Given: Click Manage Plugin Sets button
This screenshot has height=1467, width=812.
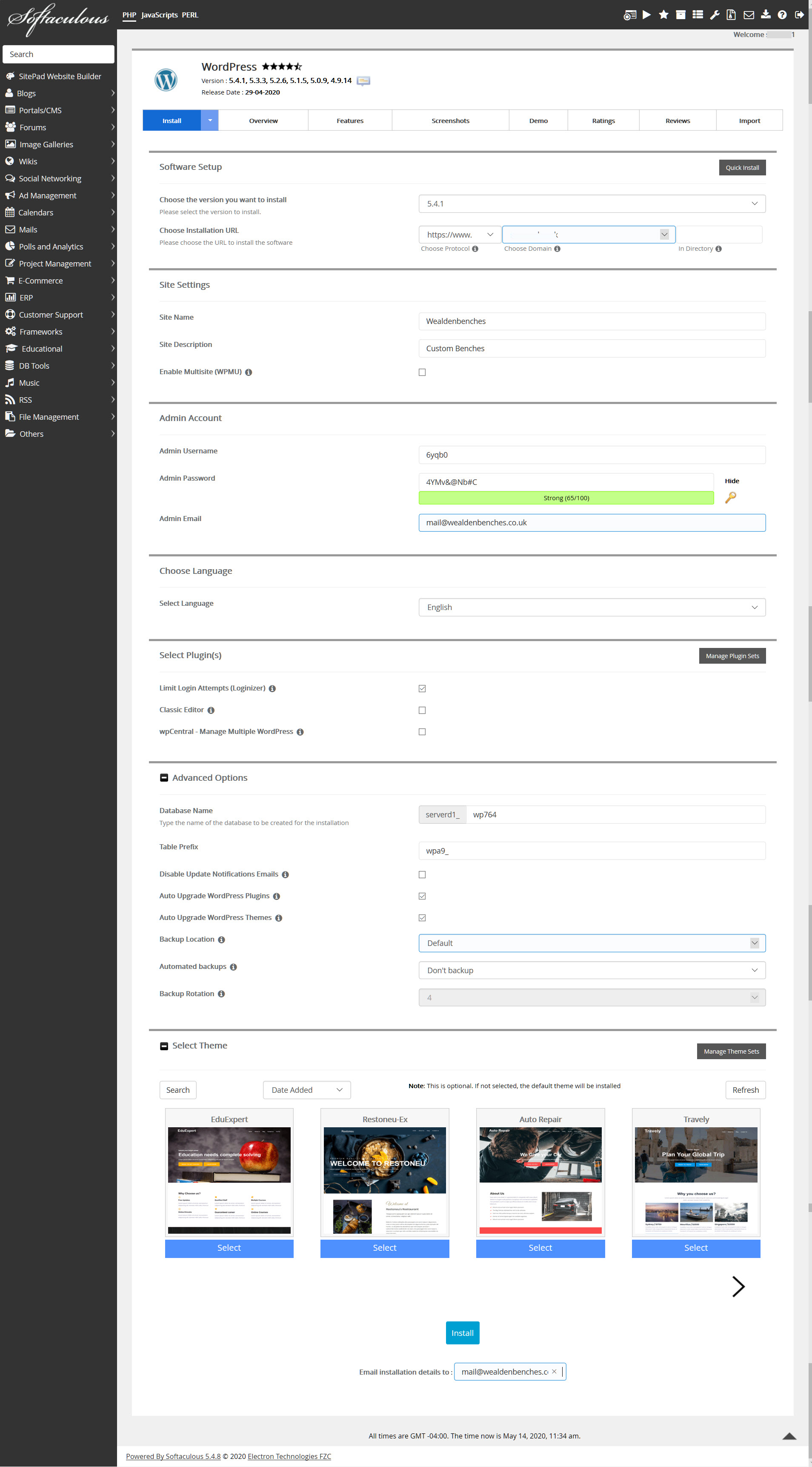Looking at the screenshot, I should [x=732, y=656].
